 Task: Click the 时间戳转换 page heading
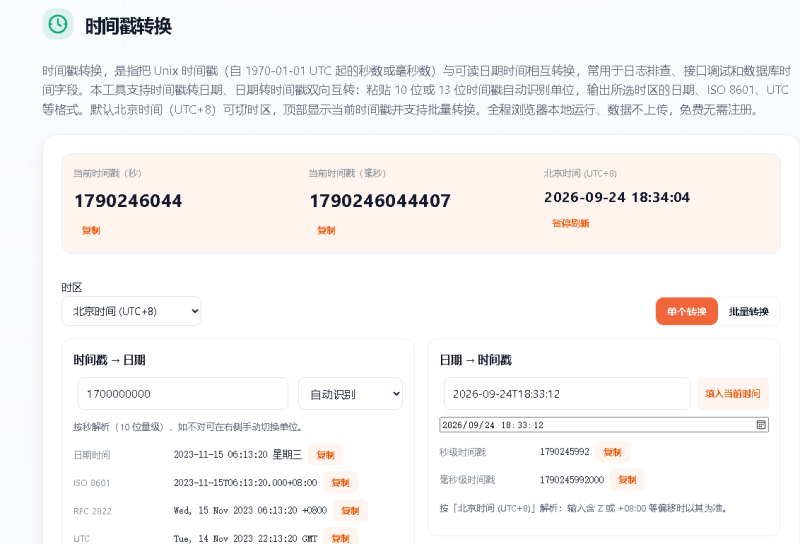tap(128, 26)
